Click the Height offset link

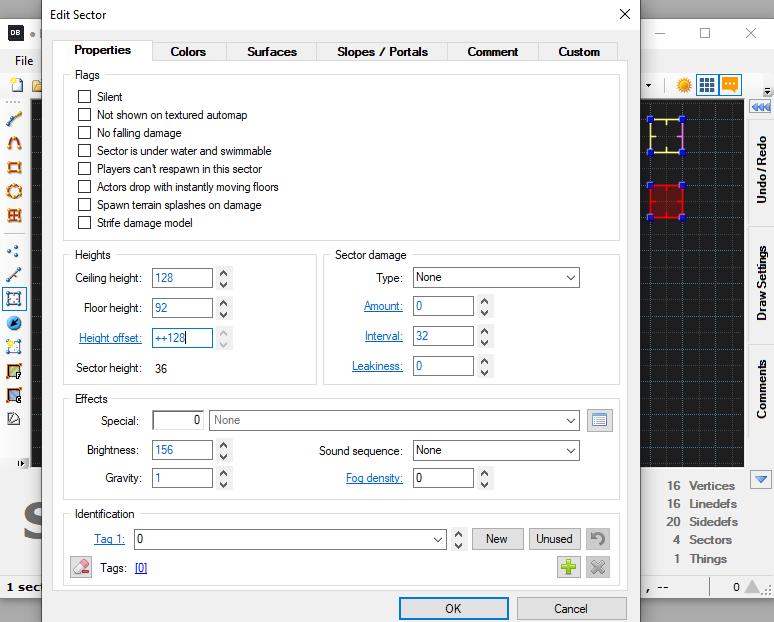click(110, 338)
